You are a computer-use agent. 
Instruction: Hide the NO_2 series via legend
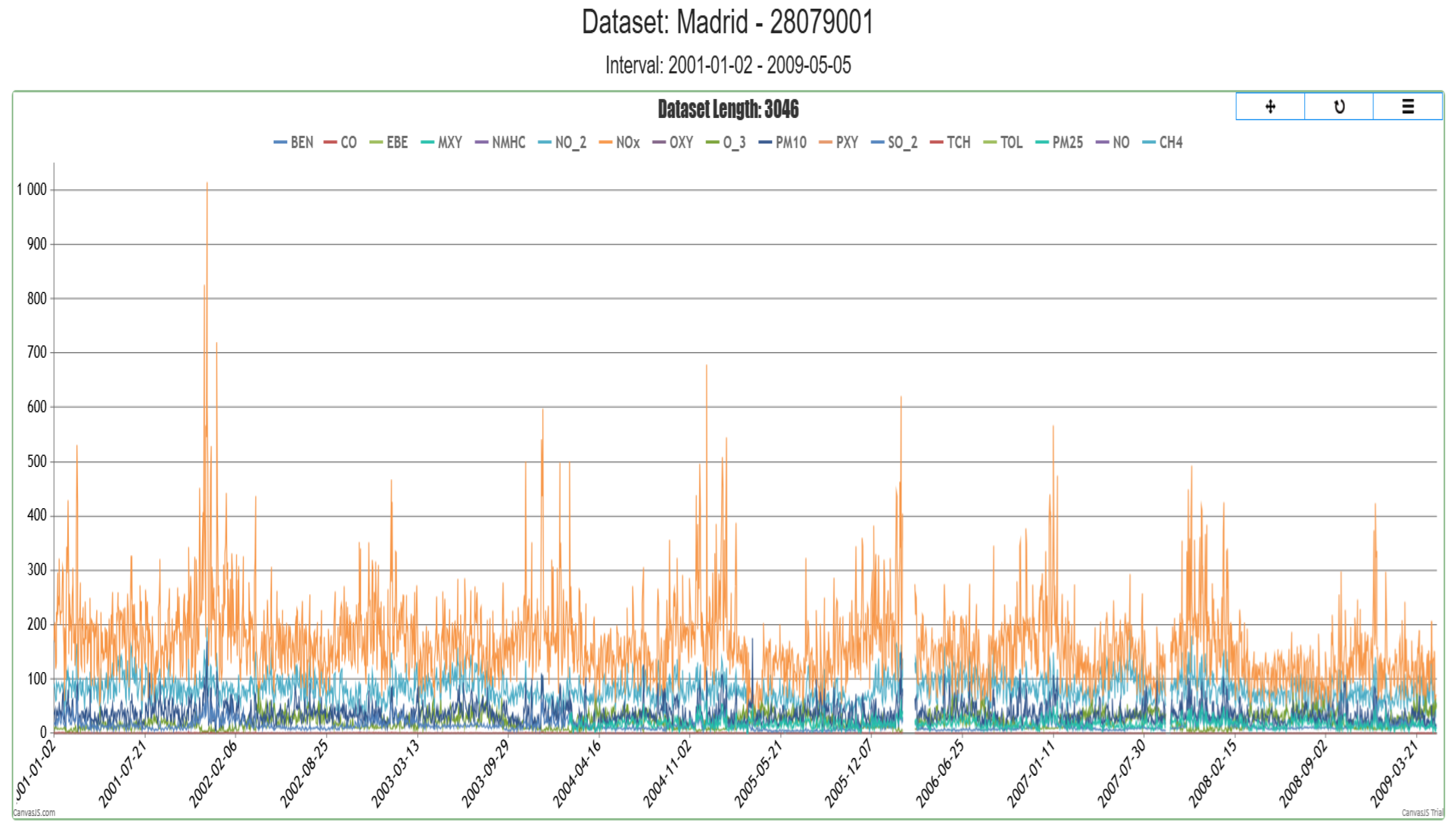point(562,143)
